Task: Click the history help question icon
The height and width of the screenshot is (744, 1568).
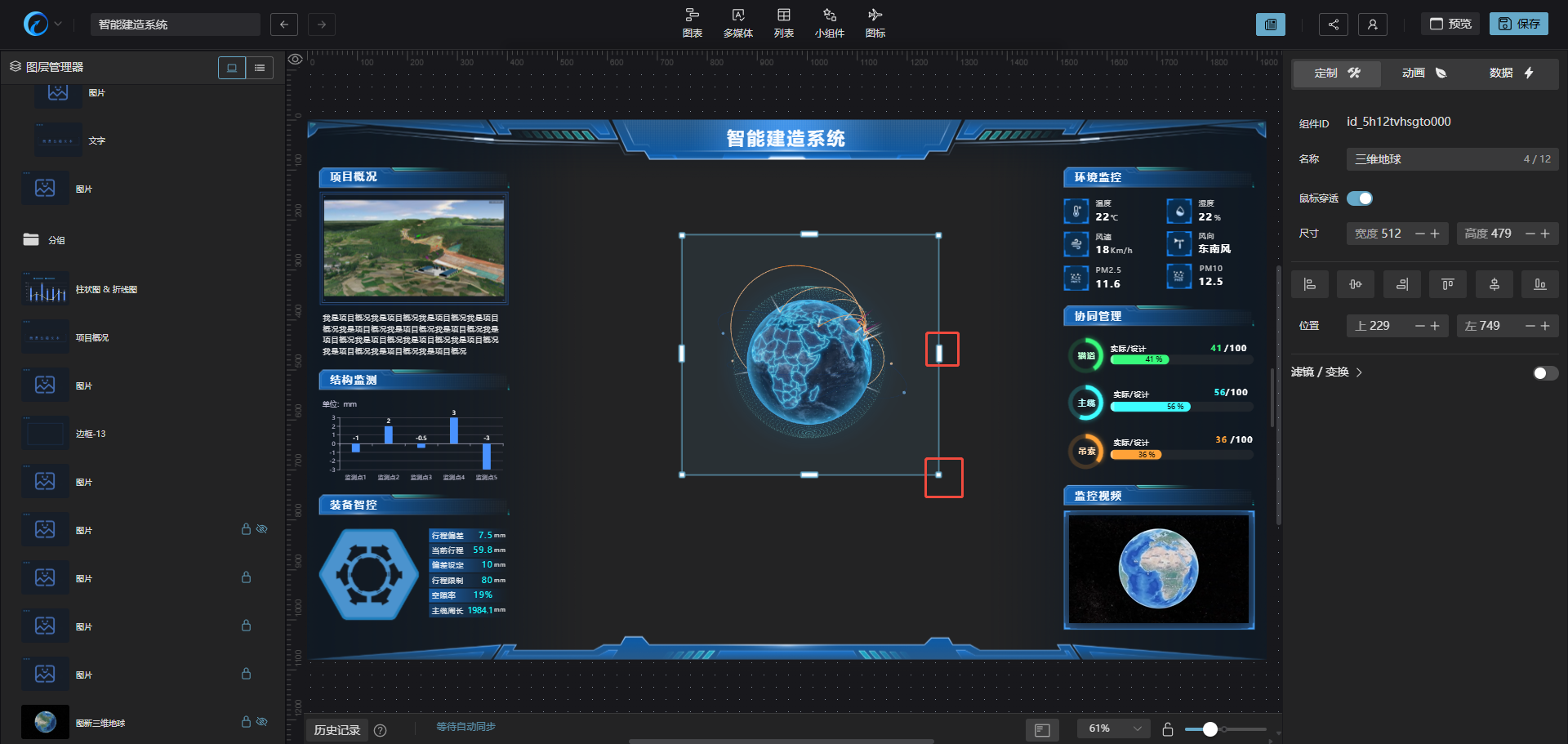Action: coord(380,730)
